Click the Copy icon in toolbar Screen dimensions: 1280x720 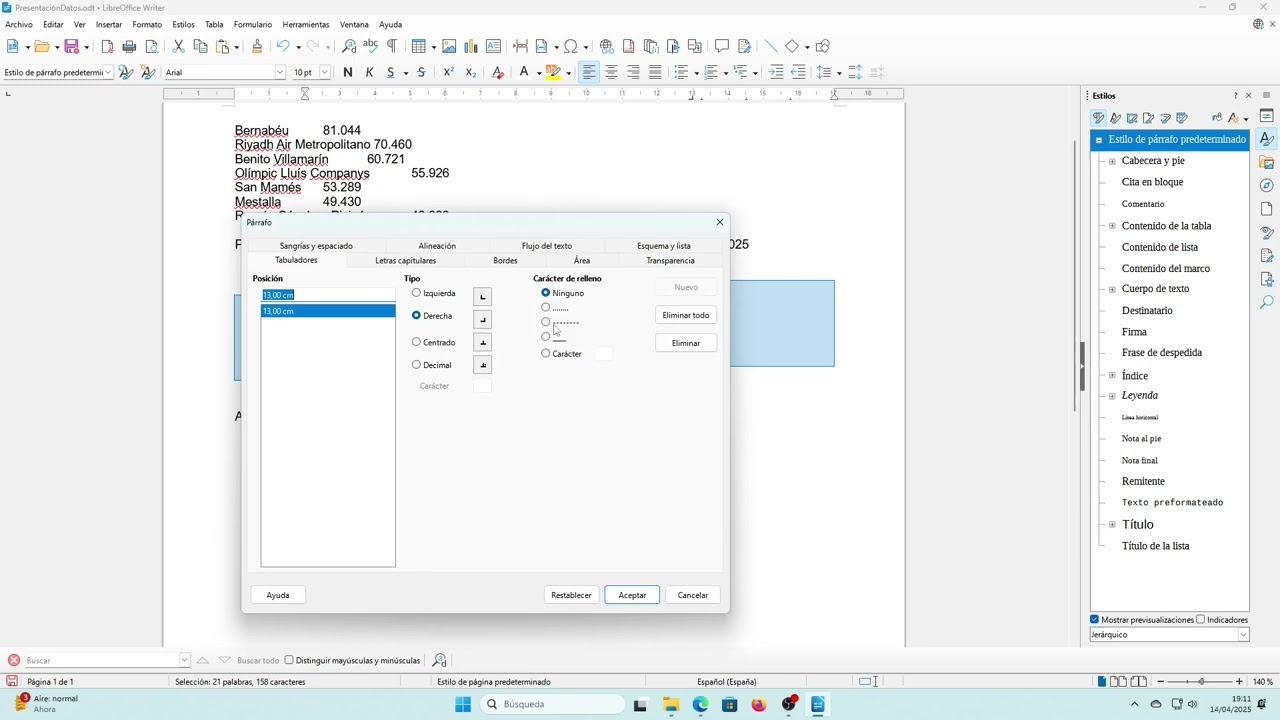tap(200, 46)
